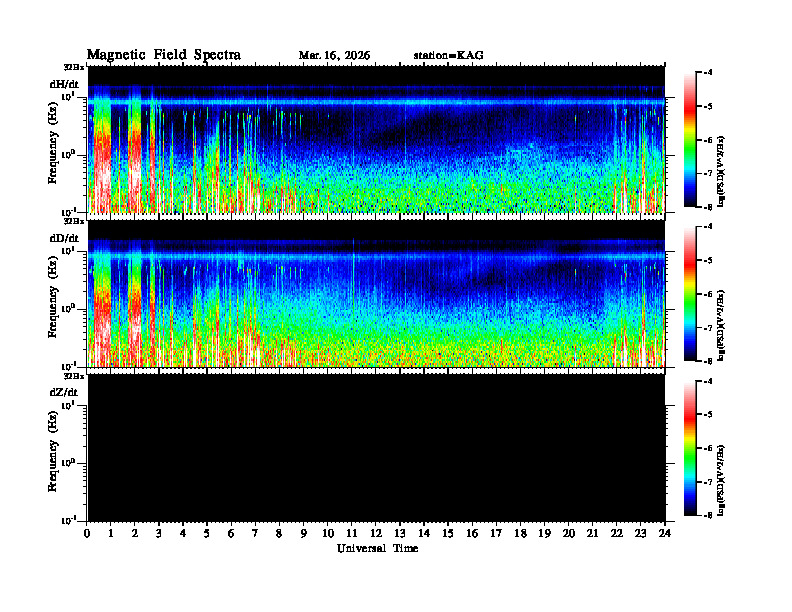Image resolution: width=792 pixels, height=612 pixels.
Task: Click the "station=KAG" label
Action: (x=448, y=56)
